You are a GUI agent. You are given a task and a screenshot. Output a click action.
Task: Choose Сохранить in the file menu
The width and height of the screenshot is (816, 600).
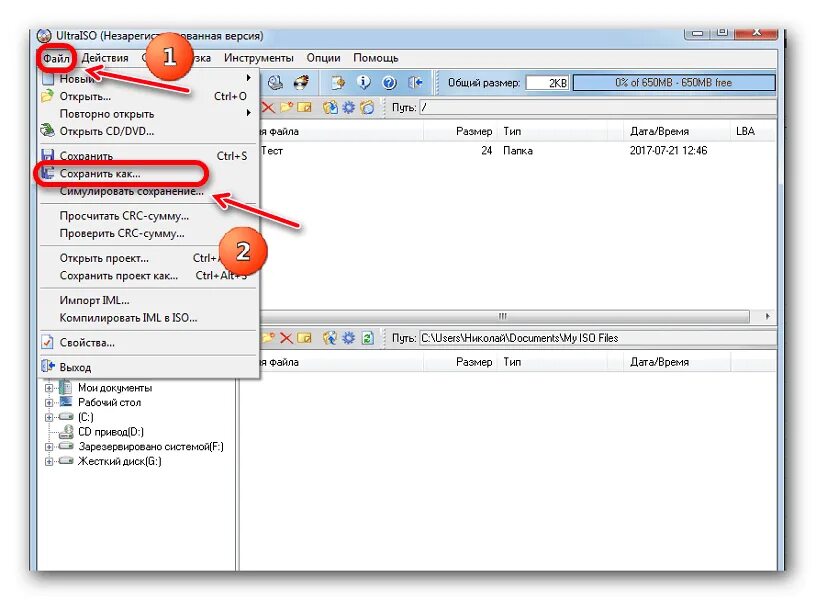pyautogui.click(x=149, y=156)
